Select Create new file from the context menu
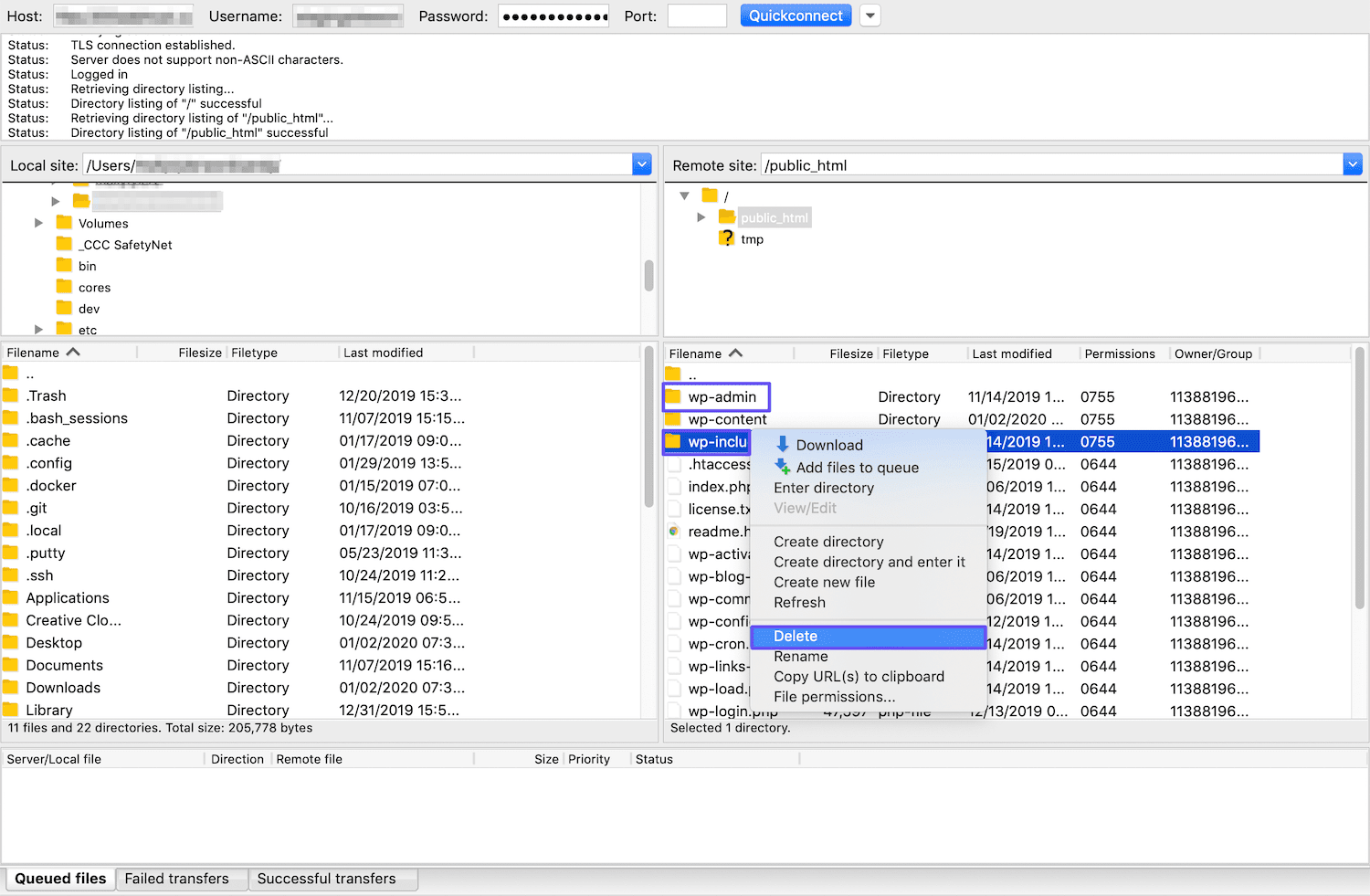The width and height of the screenshot is (1370, 896). (x=824, y=582)
